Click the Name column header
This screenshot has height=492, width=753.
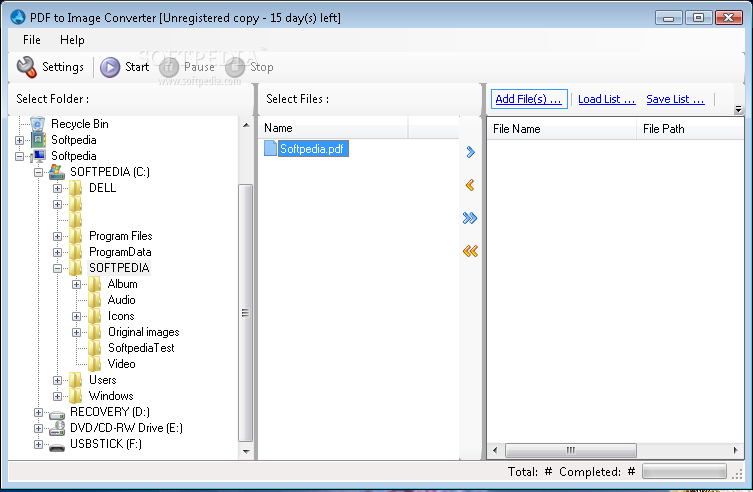(334, 128)
